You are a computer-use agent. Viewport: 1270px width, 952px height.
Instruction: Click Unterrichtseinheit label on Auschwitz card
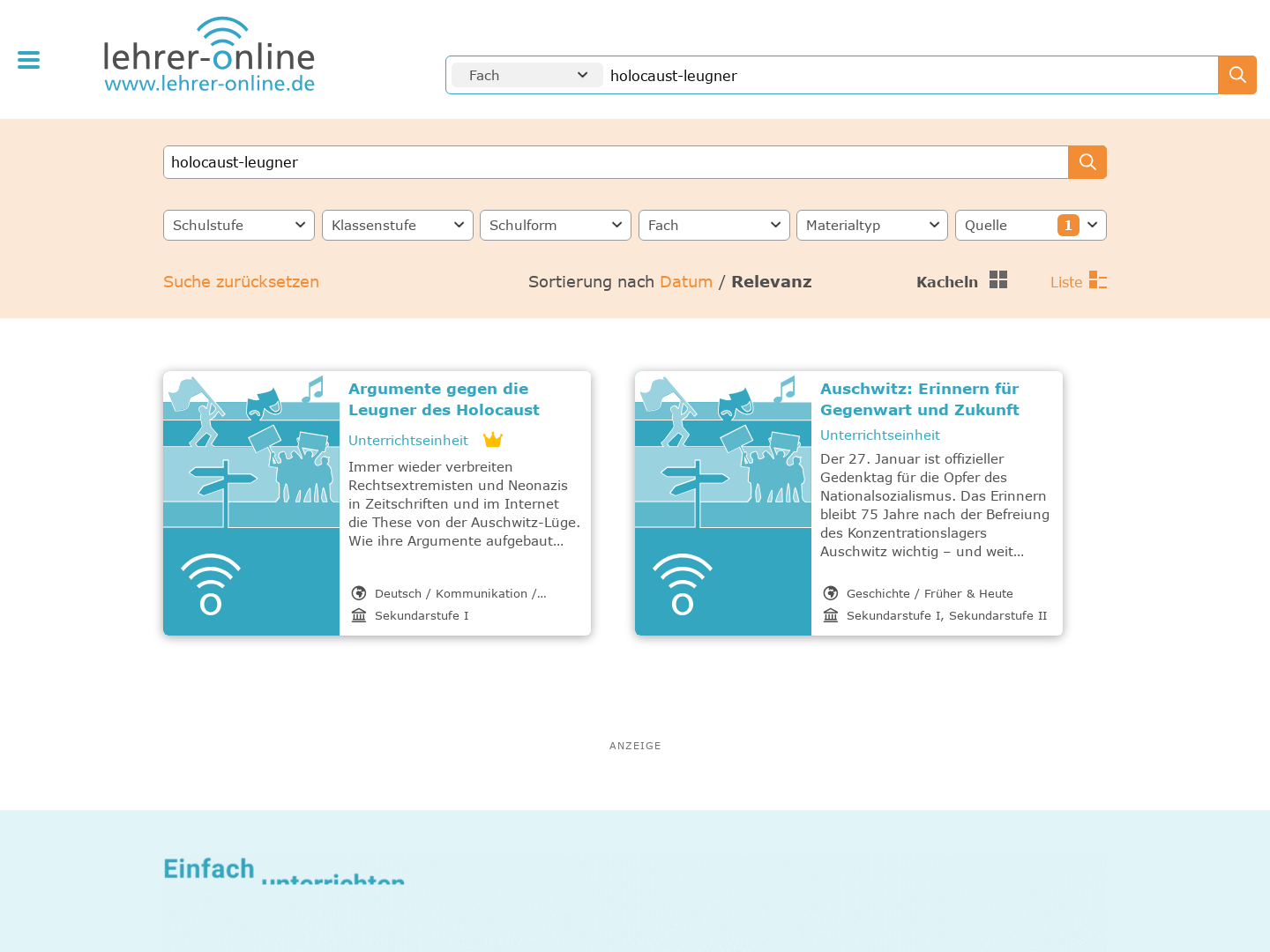point(880,435)
